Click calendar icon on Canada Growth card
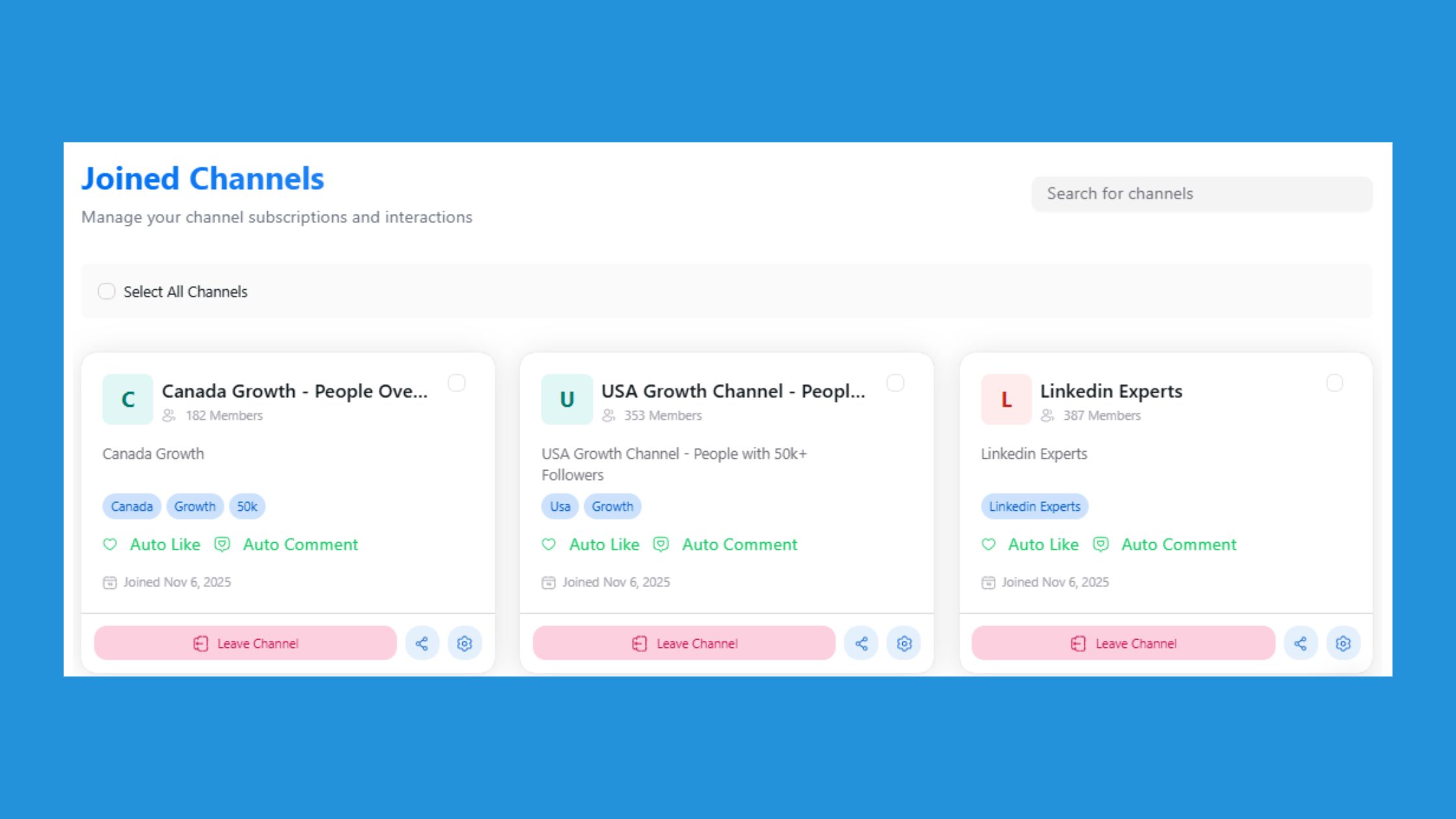 (x=110, y=582)
